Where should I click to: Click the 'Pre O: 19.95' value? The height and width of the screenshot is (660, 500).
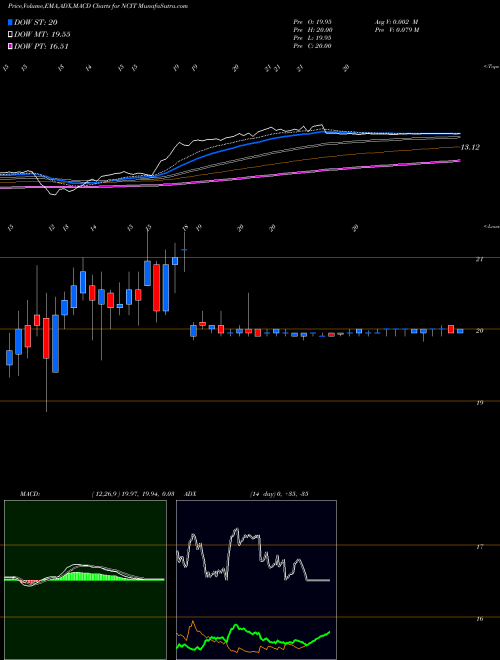313,22
